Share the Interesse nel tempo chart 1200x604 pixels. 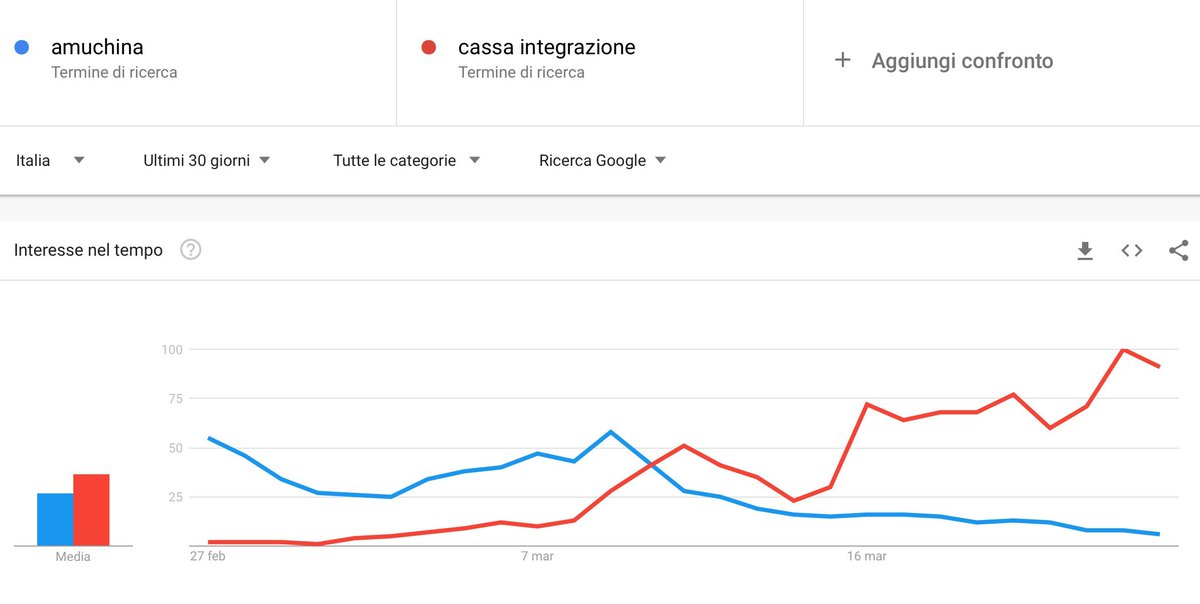(x=1178, y=250)
